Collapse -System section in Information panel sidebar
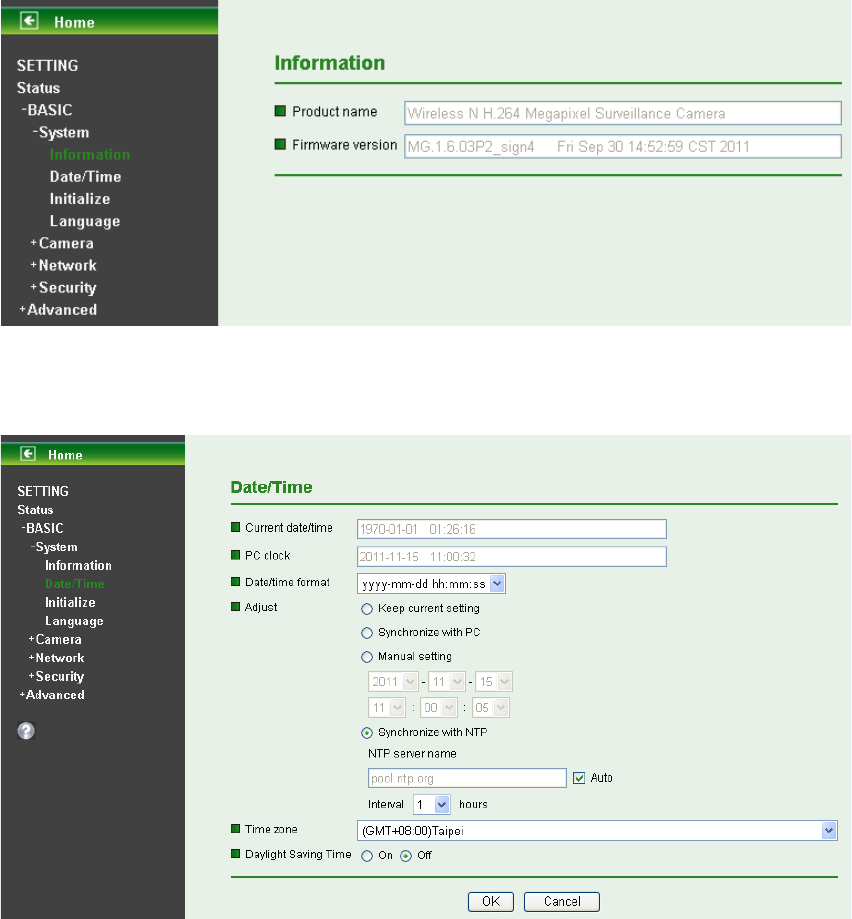The image size is (852, 919). 61,132
